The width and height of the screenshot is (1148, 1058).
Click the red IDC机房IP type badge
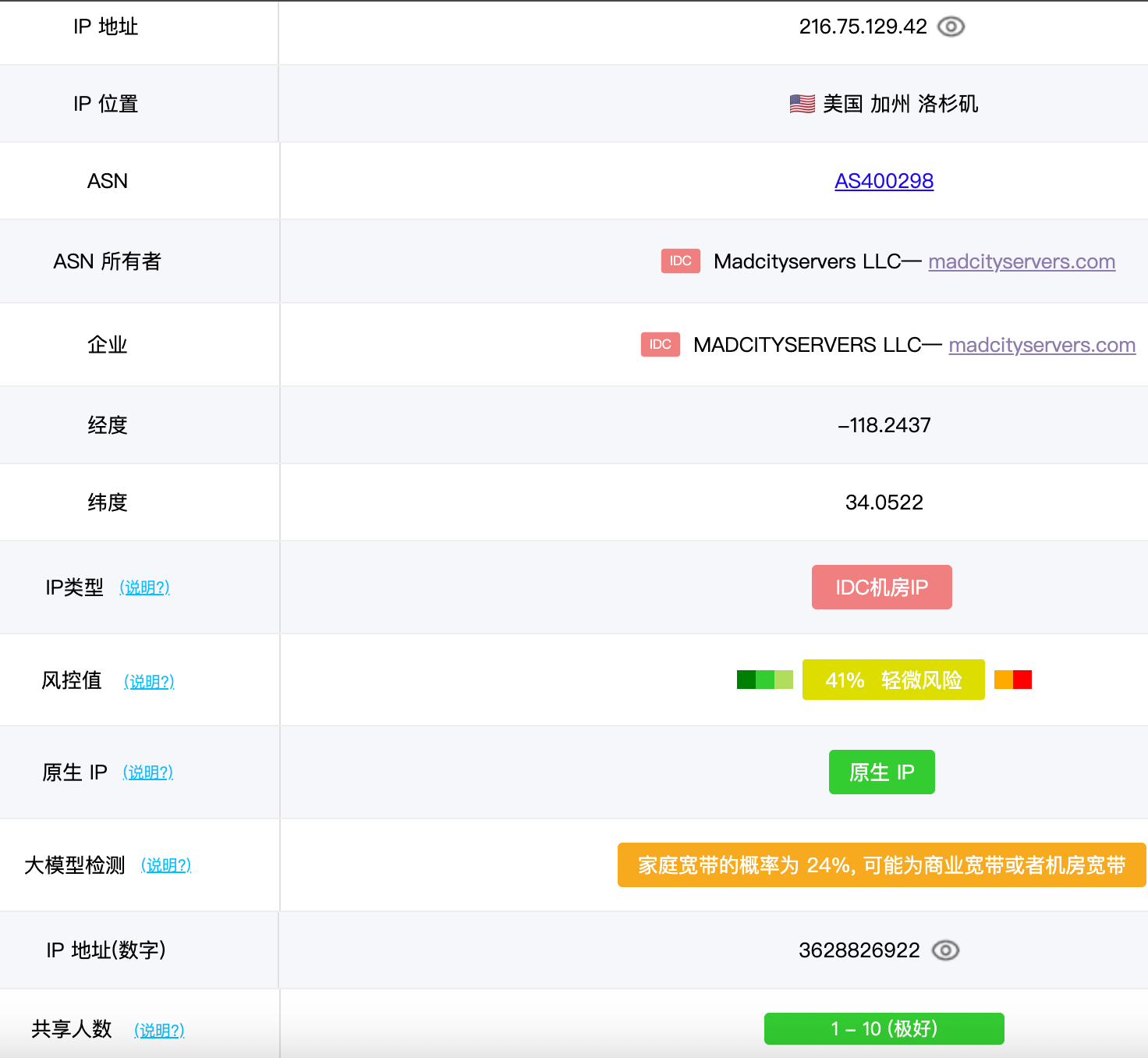[x=881, y=588]
